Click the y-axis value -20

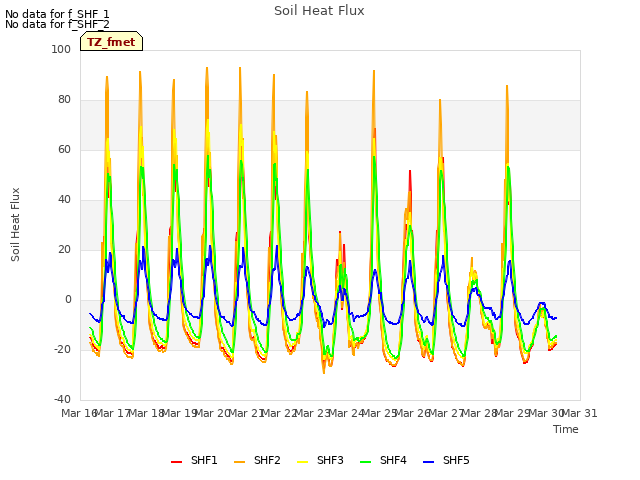click(62, 349)
